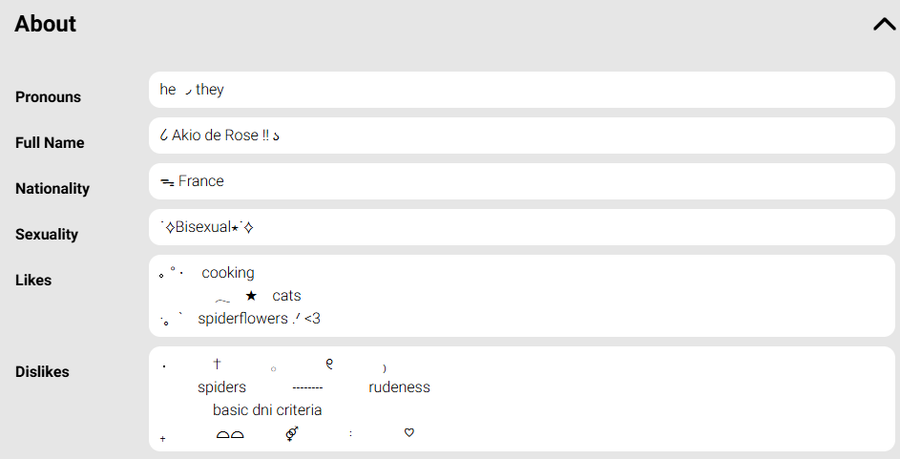Click the basic dni criteria text

coord(267,410)
